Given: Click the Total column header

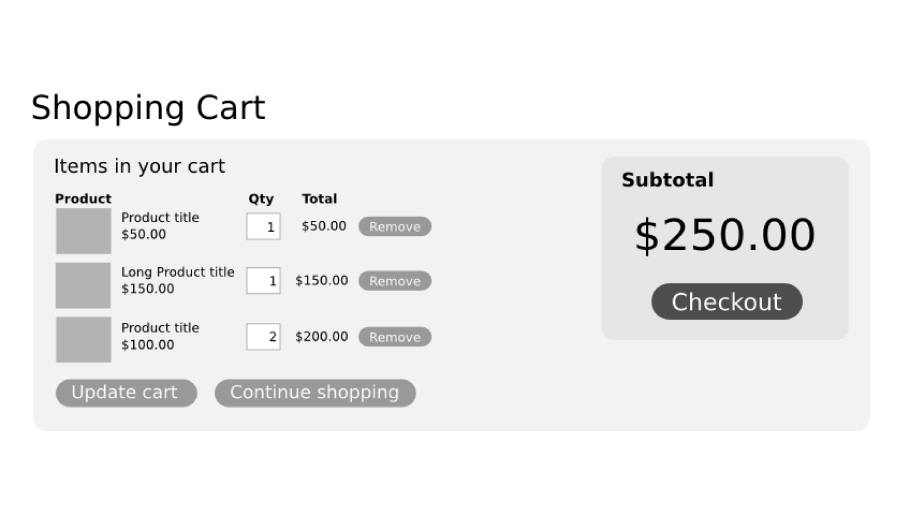Looking at the screenshot, I should pyautogui.click(x=320, y=199).
